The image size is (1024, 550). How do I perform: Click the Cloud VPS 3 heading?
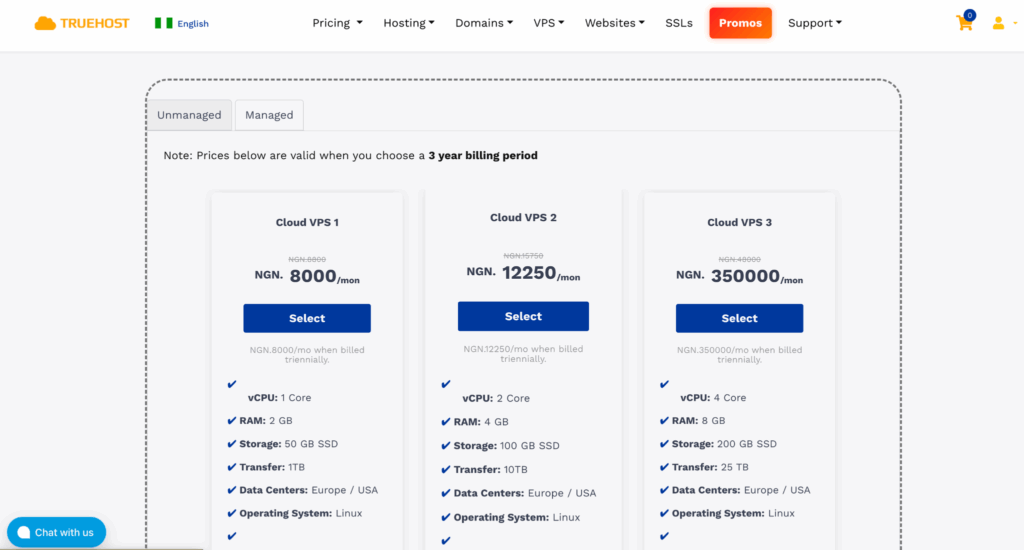coord(739,222)
